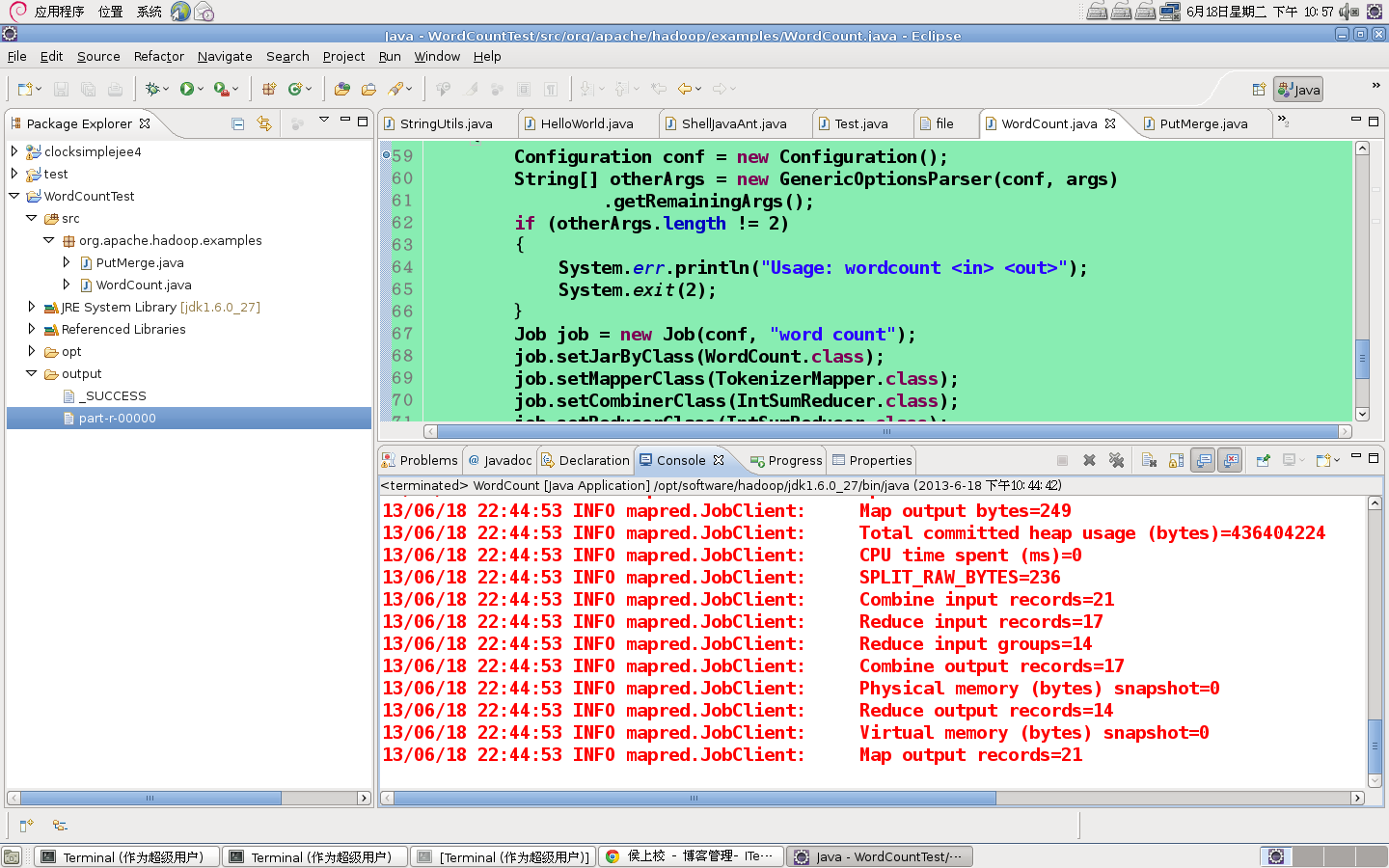Select _SUCCESS file in output folder

coord(112,395)
